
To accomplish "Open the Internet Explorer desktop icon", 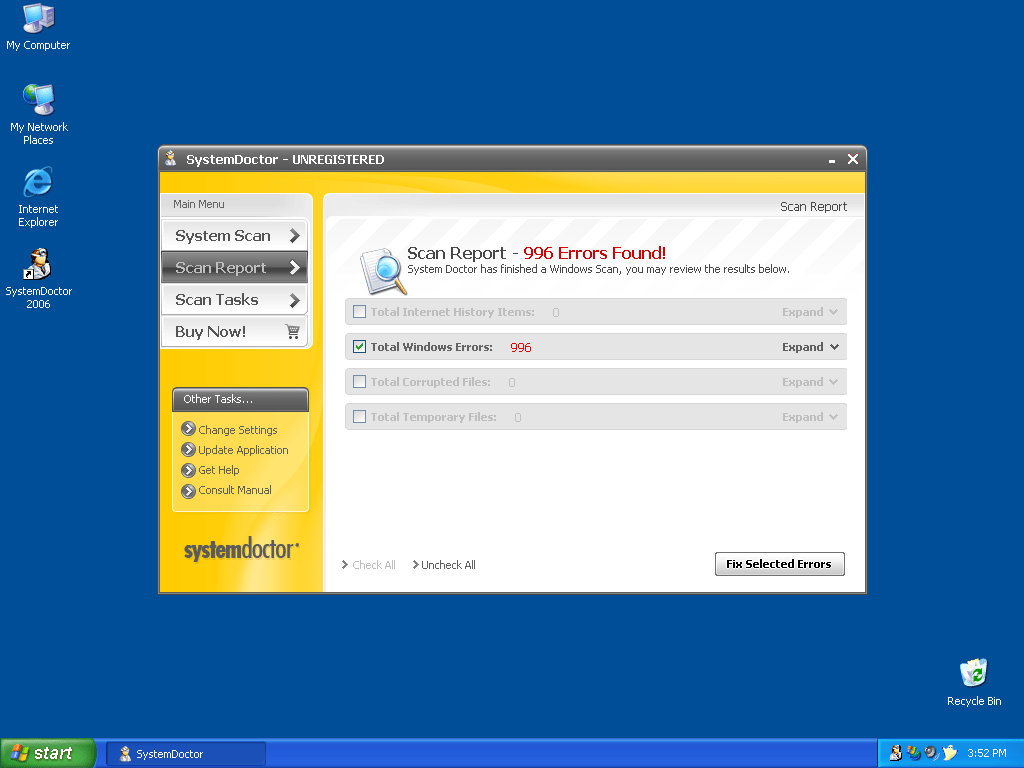I will pos(38,183).
